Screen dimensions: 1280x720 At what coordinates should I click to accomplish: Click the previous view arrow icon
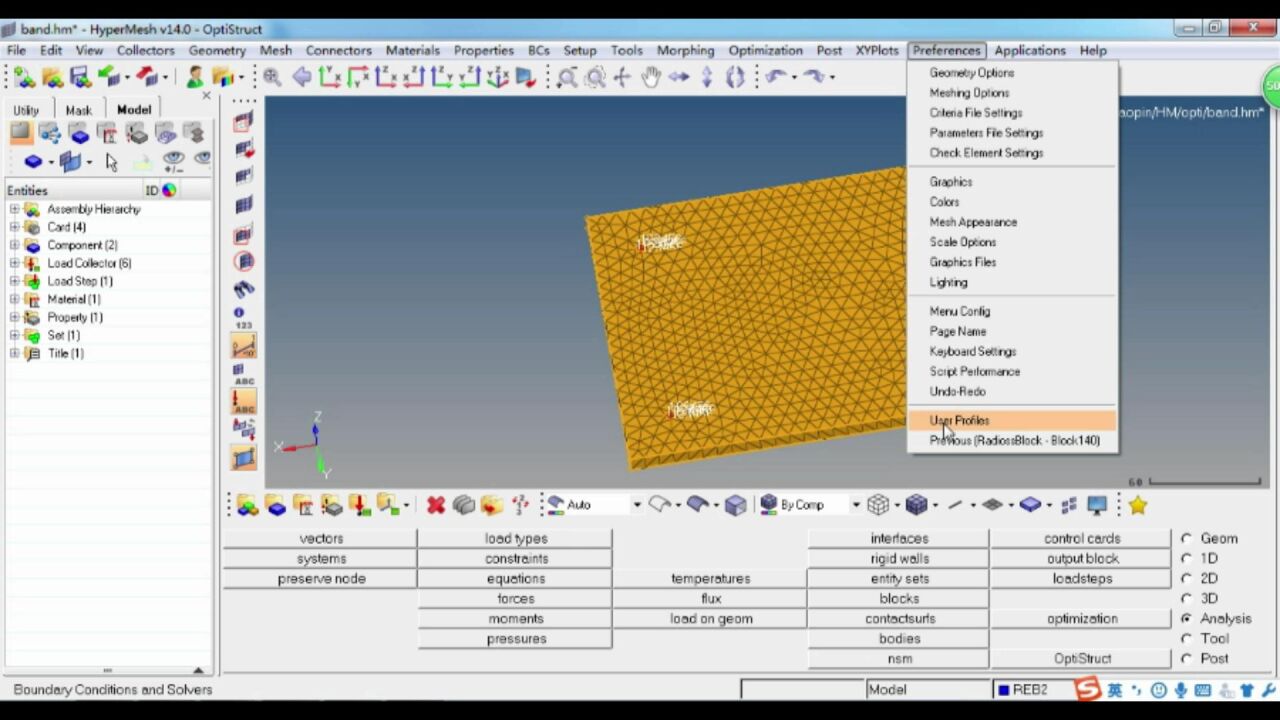coord(301,77)
